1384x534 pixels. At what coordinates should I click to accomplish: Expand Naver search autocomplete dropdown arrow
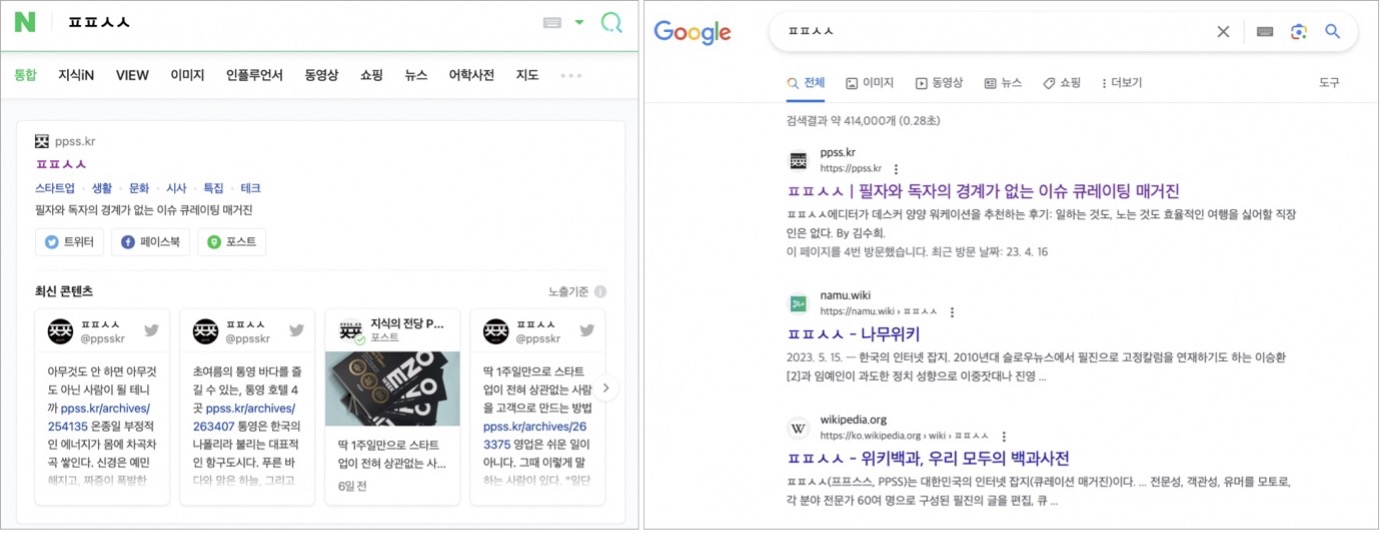[x=579, y=23]
